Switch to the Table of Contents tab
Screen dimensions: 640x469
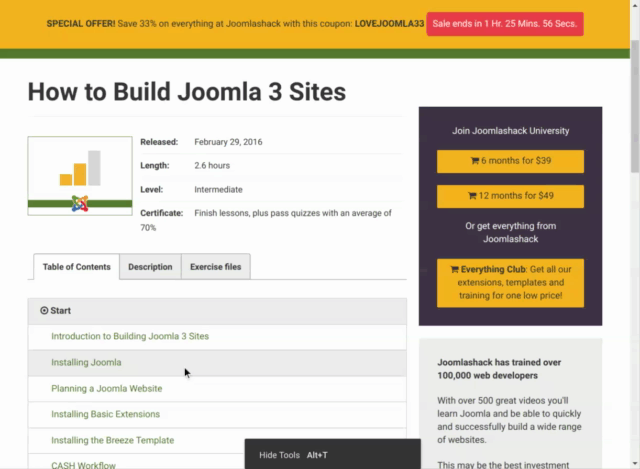[x=76, y=267]
